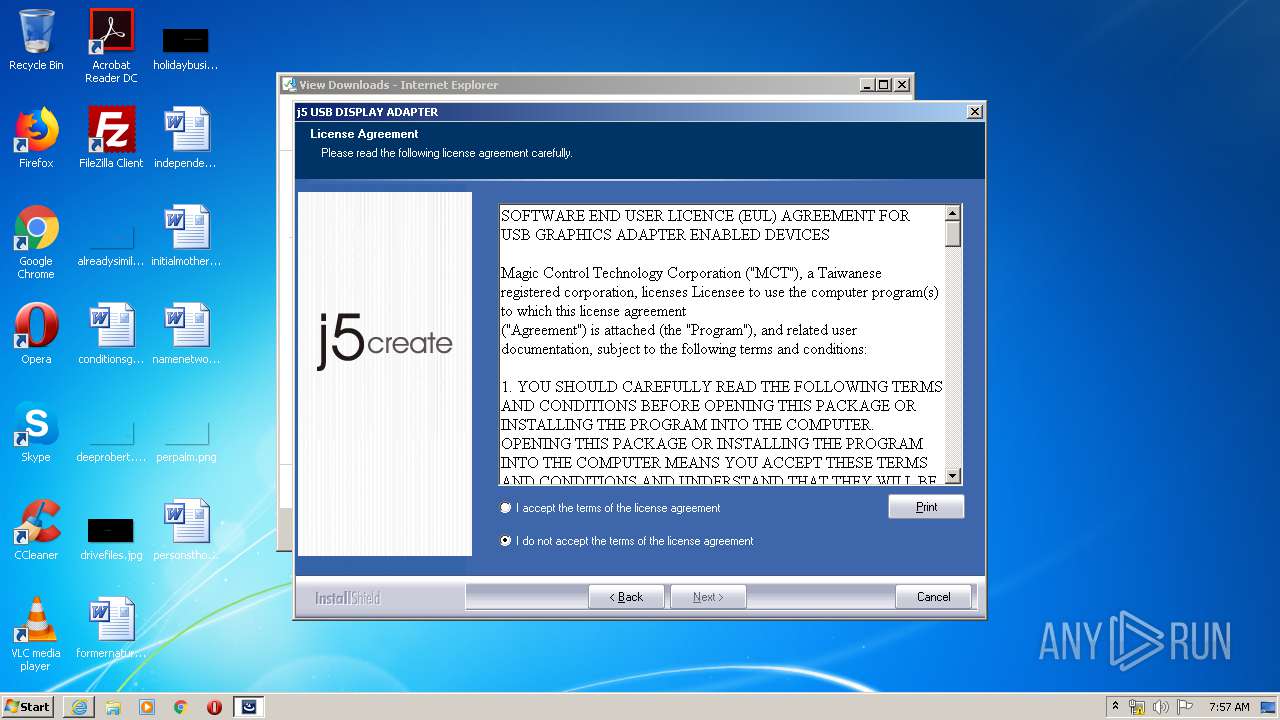Screen dimensions: 1280x720
Task: Launch VLC media player from the desktop
Action: [x=36, y=634]
